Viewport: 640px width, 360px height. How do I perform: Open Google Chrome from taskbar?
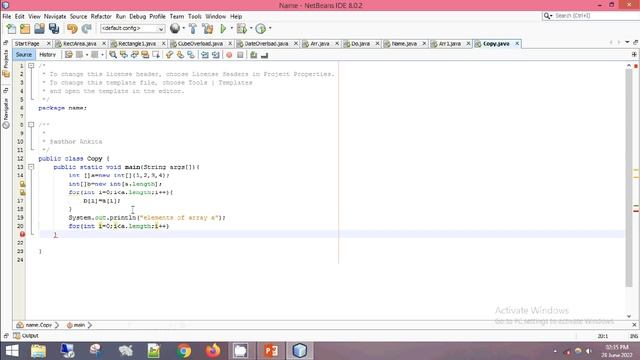[x=184, y=351]
